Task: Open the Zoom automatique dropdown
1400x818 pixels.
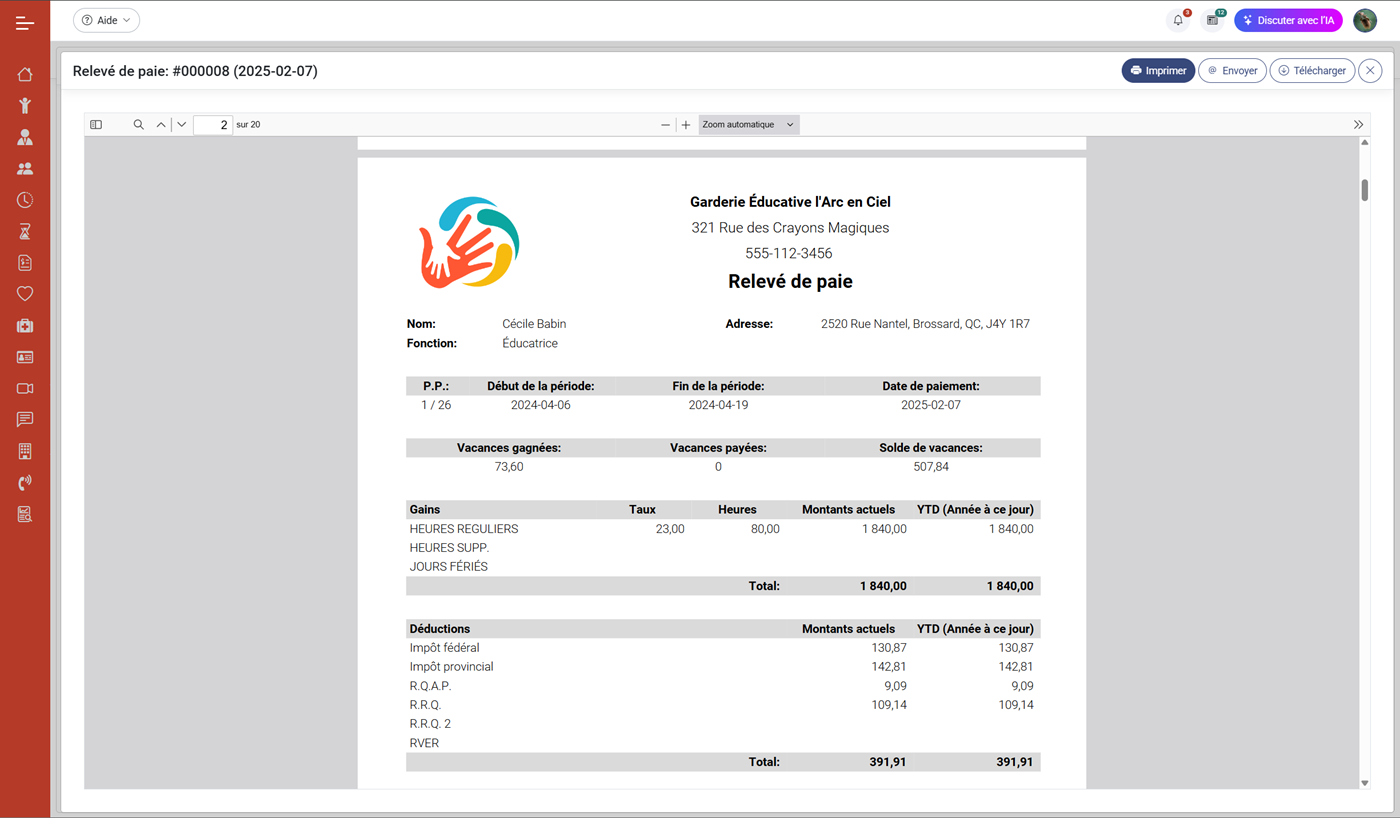Action: pos(748,125)
